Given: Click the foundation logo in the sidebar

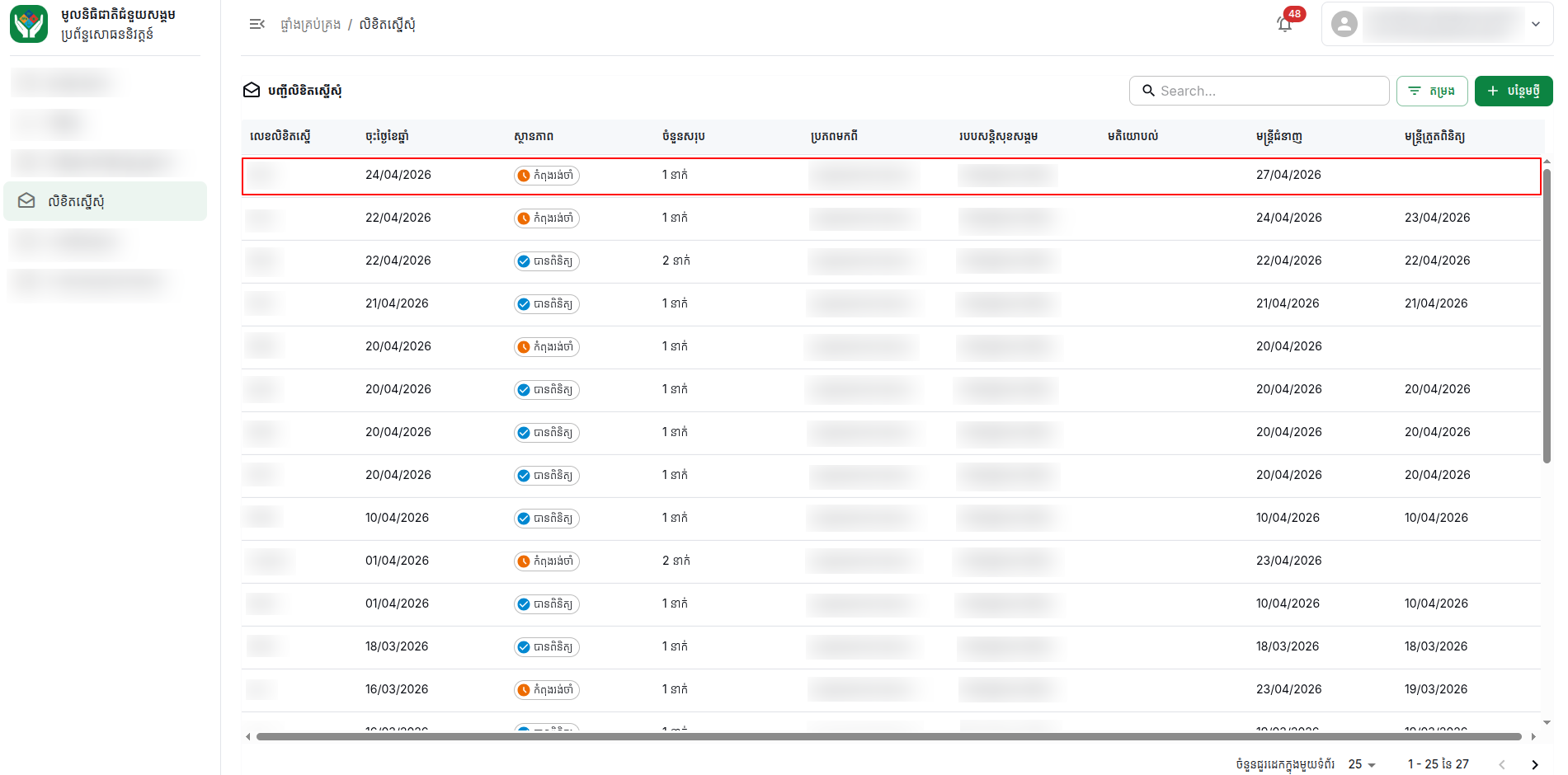Looking at the screenshot, I should click(x=29, y=24).
